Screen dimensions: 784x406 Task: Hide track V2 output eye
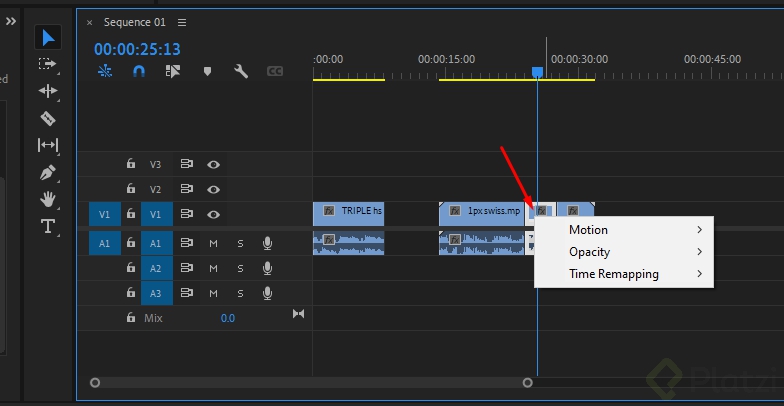coord(214,190)
